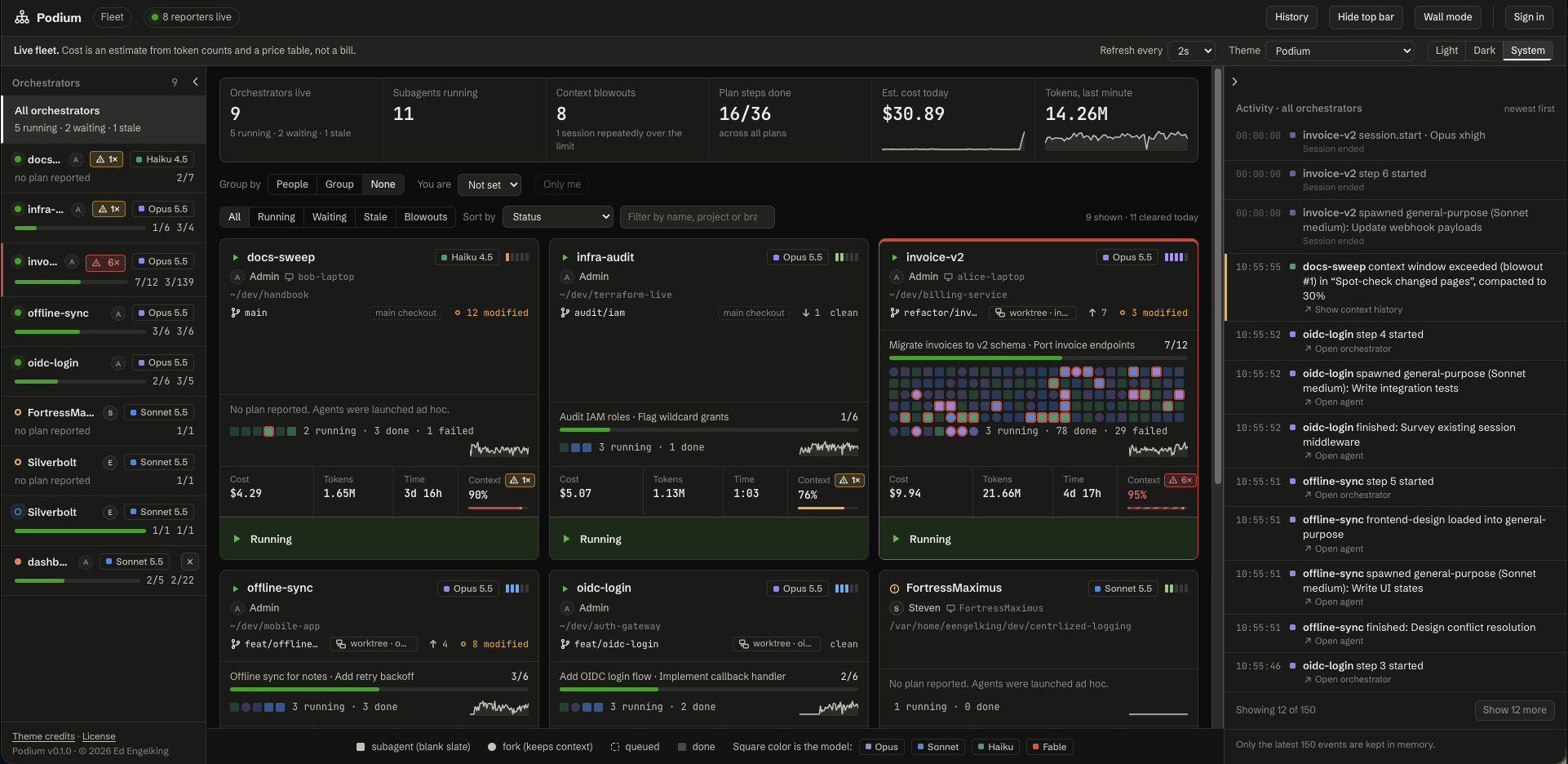Open the History view

pyautogui.click(x=1291, y=17)
